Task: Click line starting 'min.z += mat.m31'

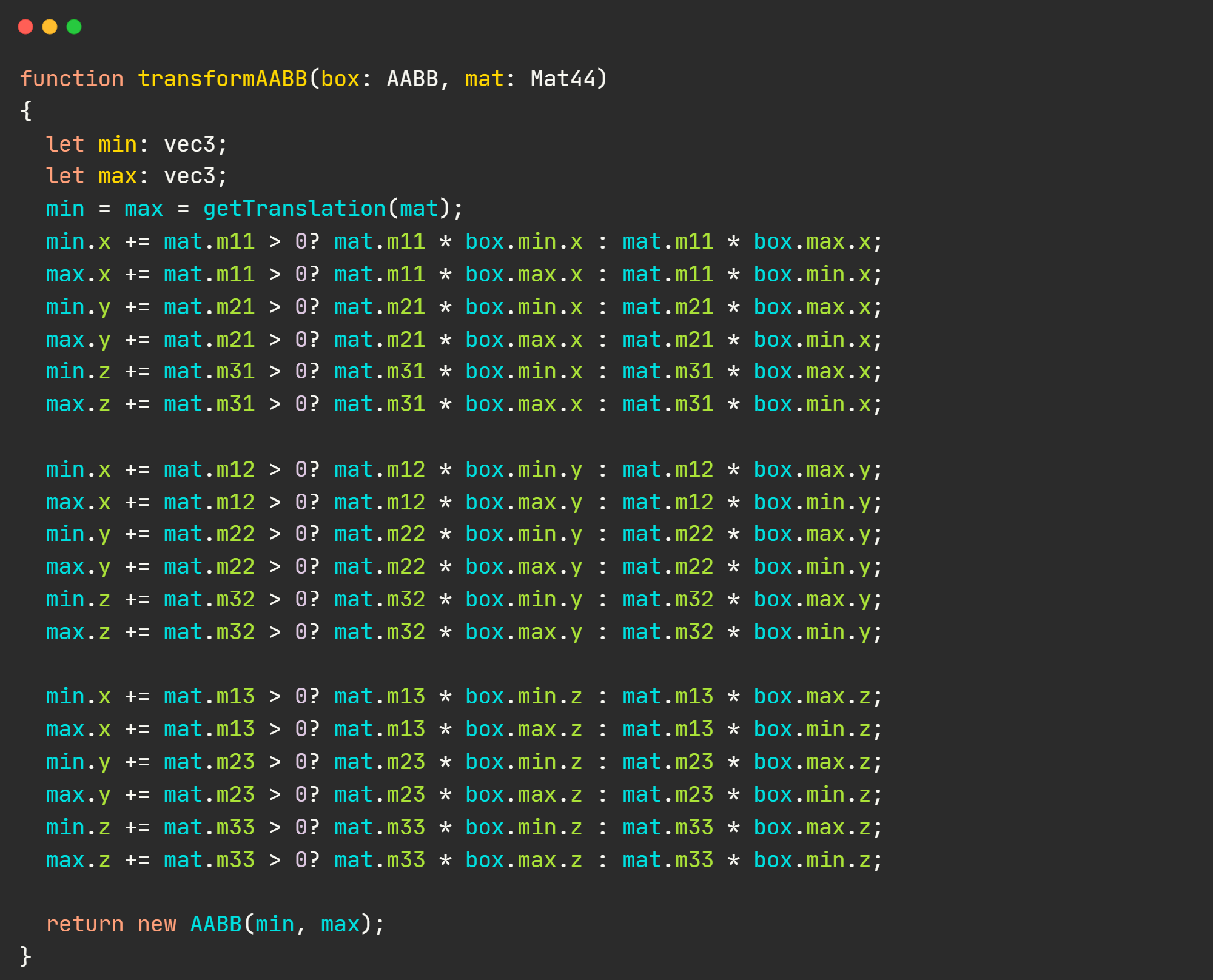Action: 465,371
